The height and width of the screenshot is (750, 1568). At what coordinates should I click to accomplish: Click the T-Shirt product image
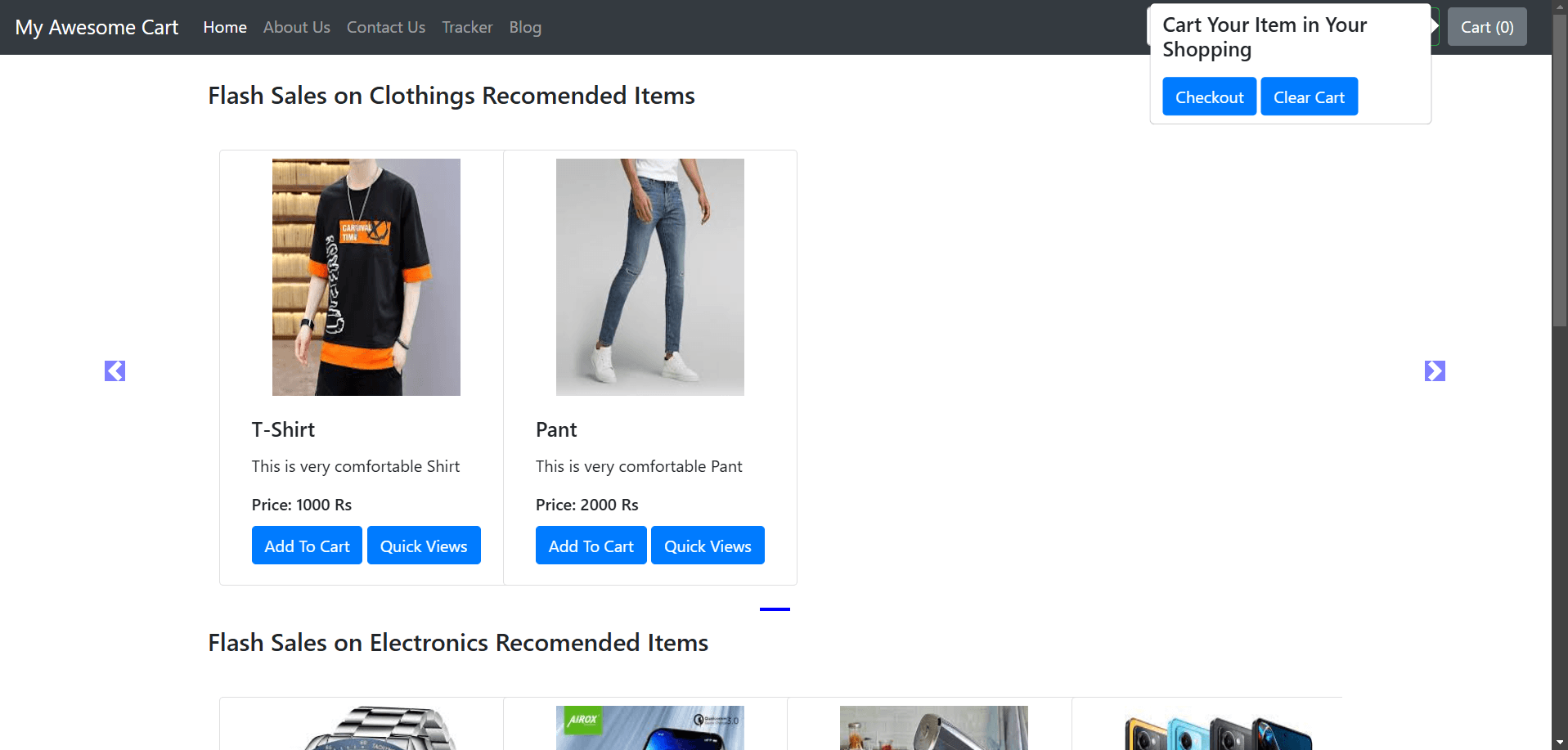coord(366,277)
